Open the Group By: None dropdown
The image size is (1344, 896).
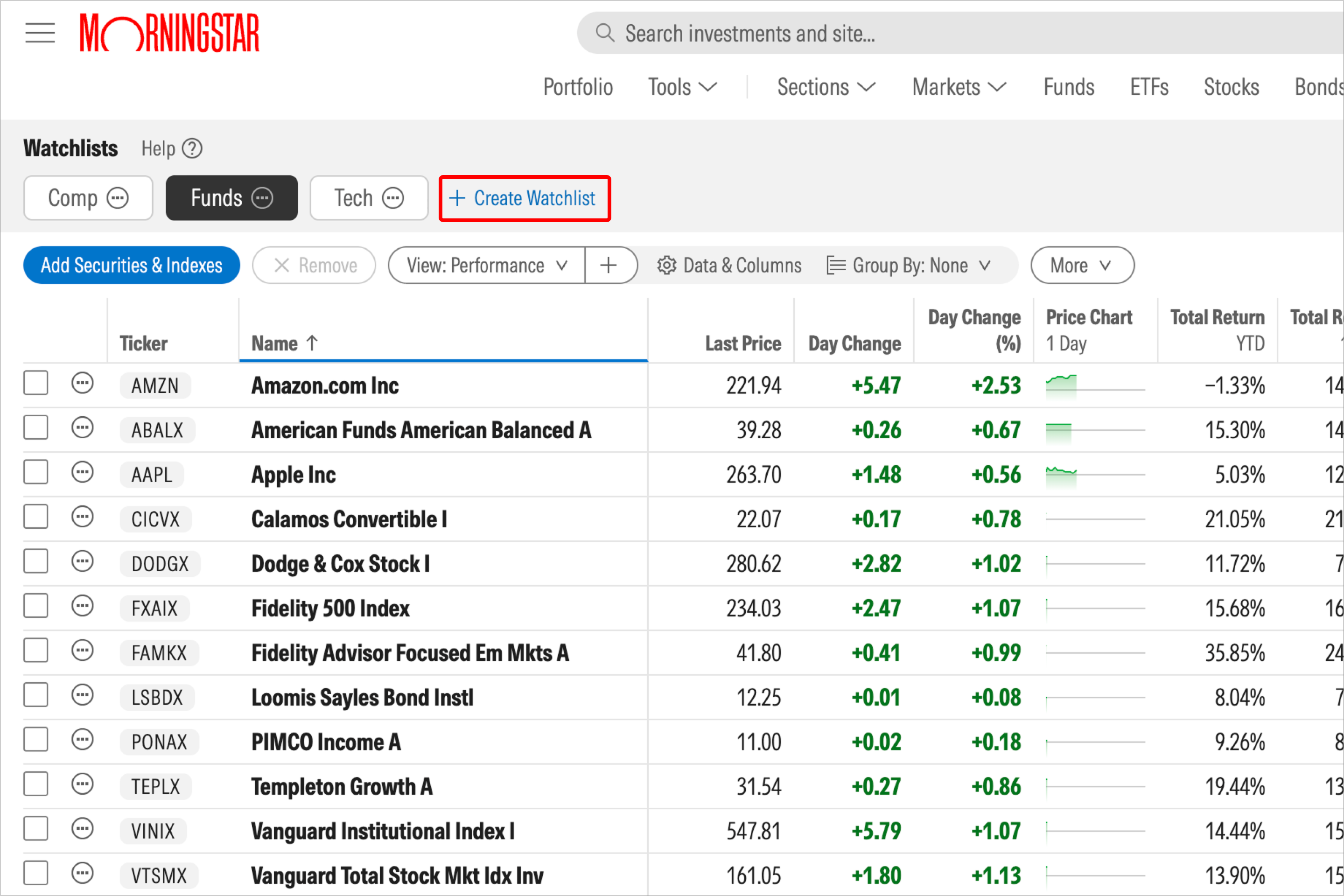[909, 265]
